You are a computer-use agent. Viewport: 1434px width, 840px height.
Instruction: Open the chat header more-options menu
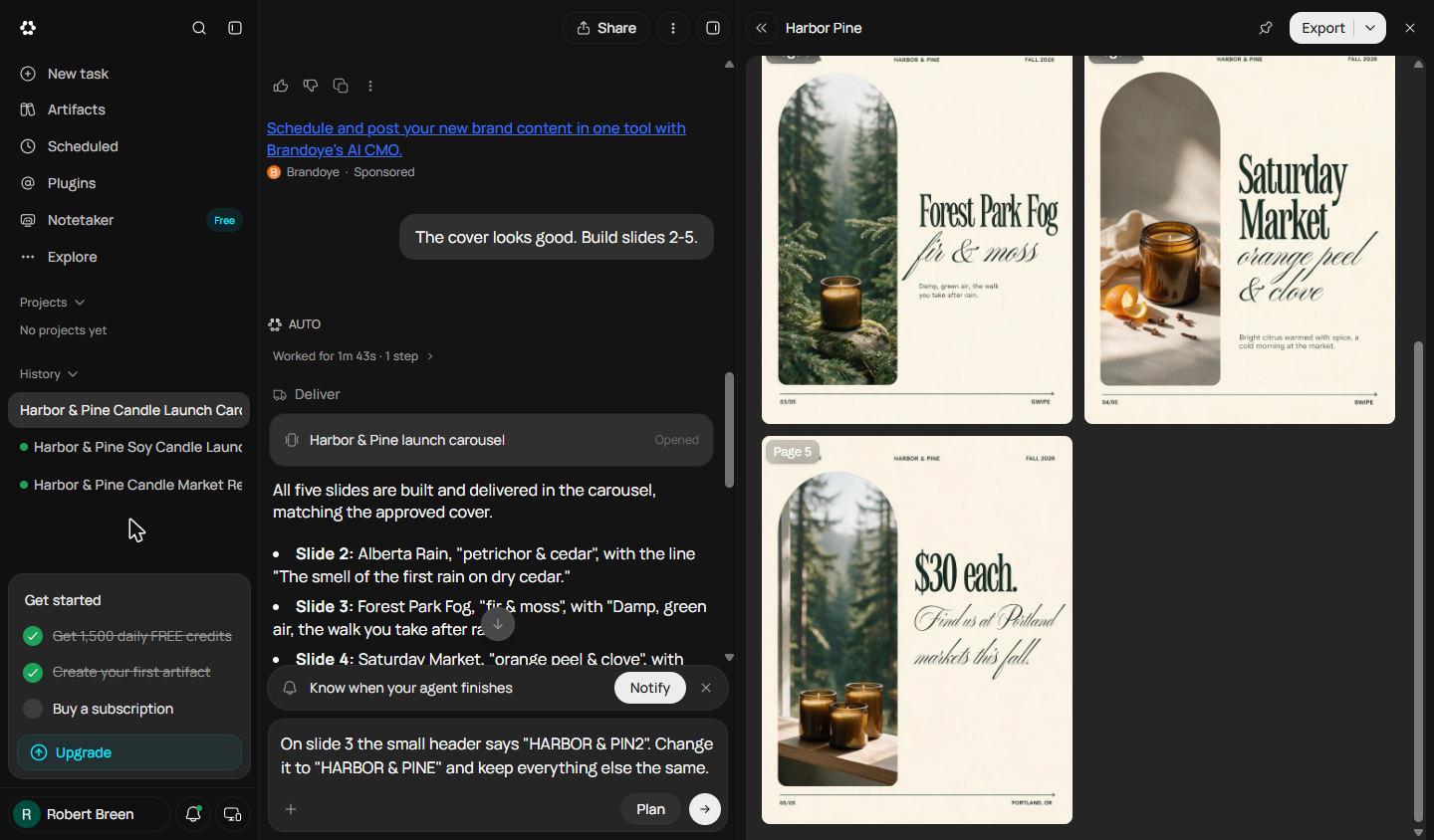tap(673, 28)
